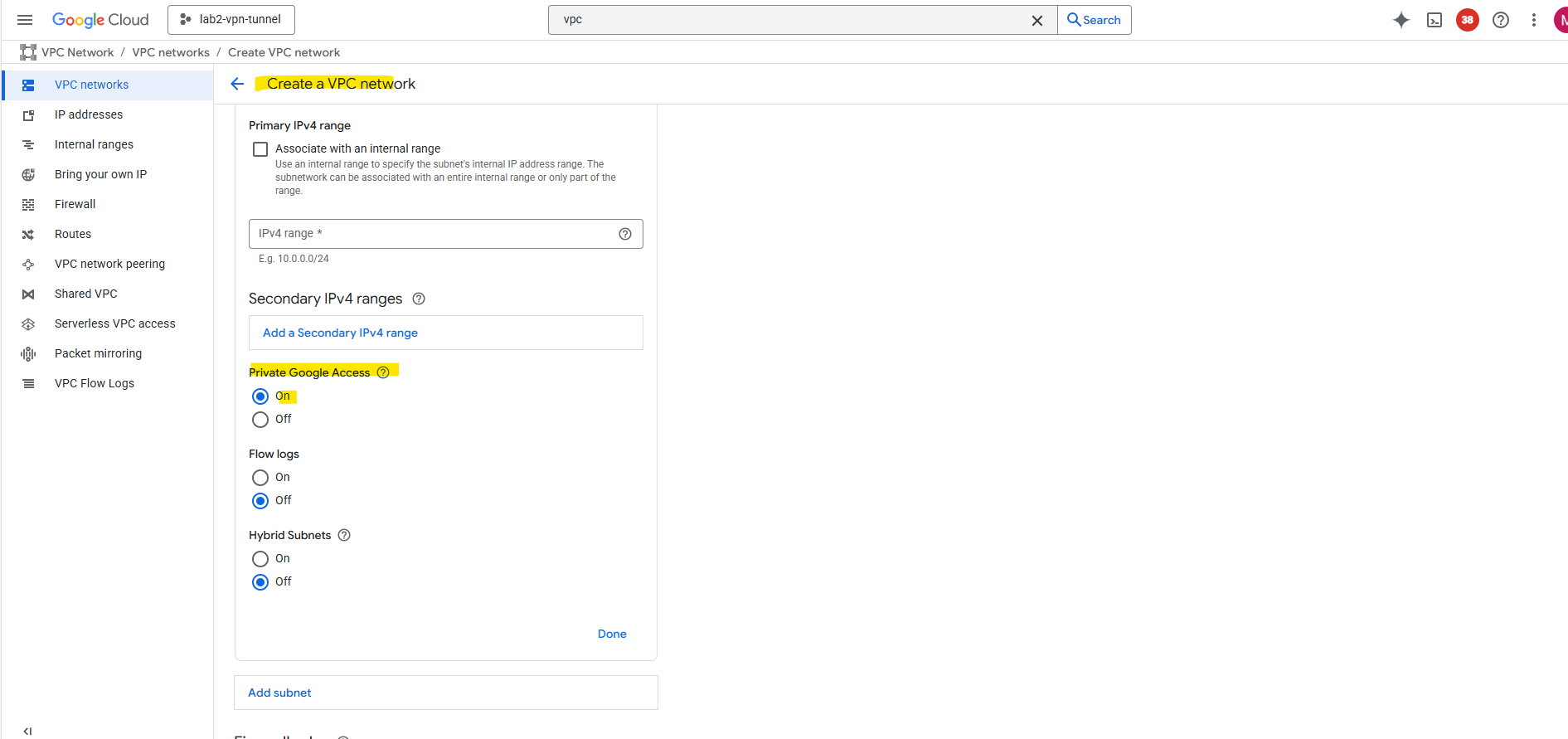This screenshot has height=739, width=1568.
Task: Open the notifications badge showing 38
Action: point(1467,20)
